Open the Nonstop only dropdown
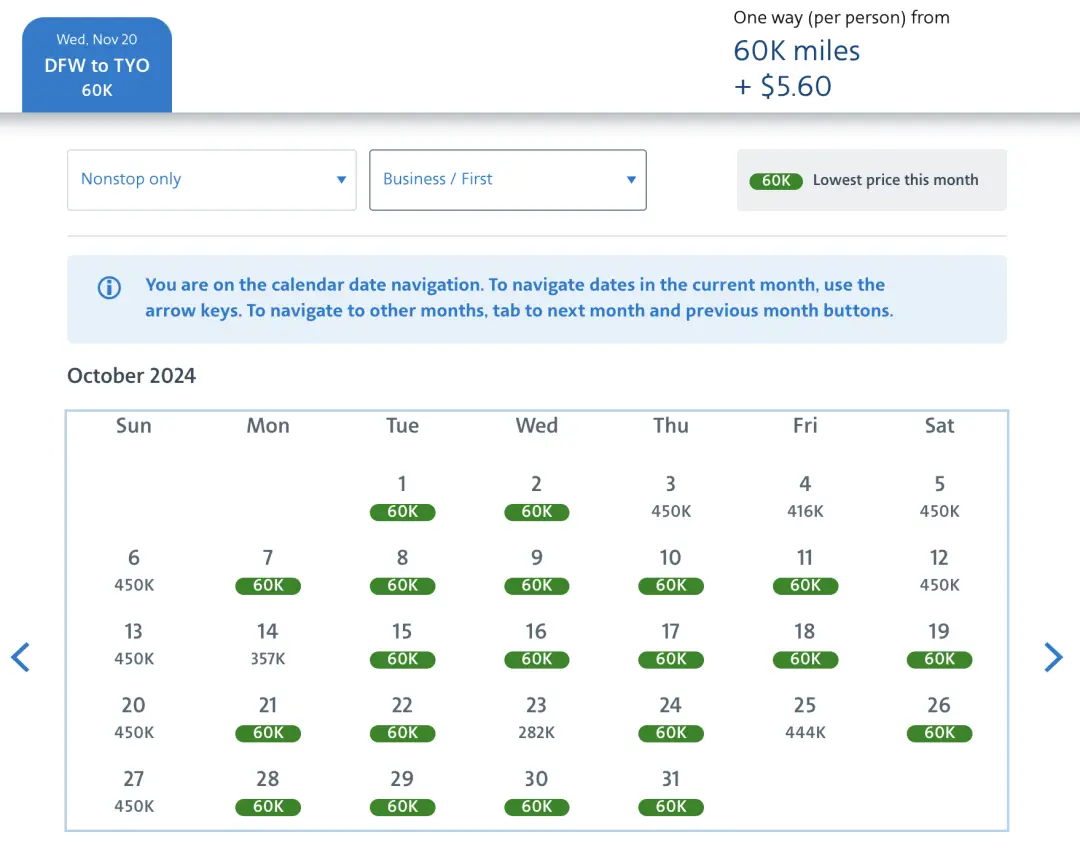Image resolution: width=1080 pixels, height=853 pixels. pos(212,180)
